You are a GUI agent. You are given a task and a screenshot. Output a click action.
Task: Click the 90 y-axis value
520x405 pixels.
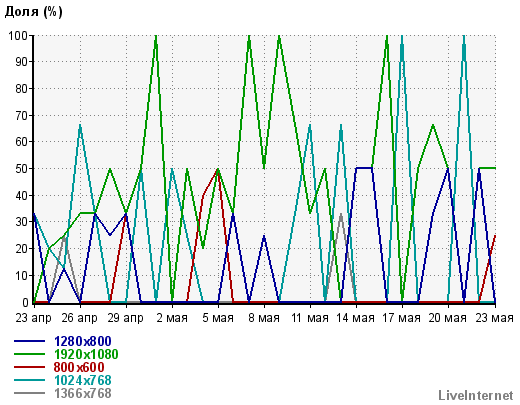click(x=22, y=62)
